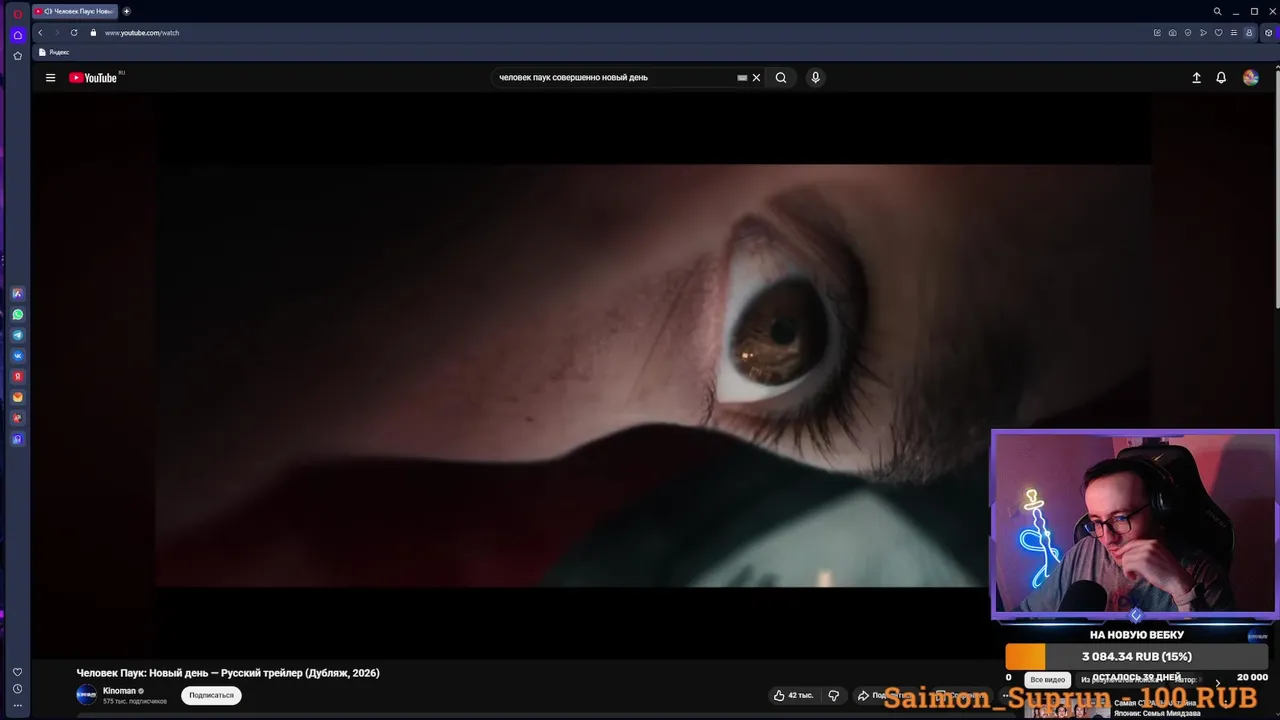Reload the page in the browser
1280x720 pixels.
[x=74, y=33]
